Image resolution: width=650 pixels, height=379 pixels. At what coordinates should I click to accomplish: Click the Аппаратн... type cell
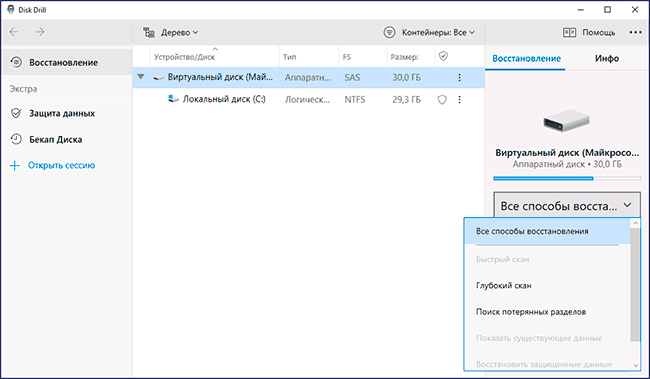pos(308,78)
